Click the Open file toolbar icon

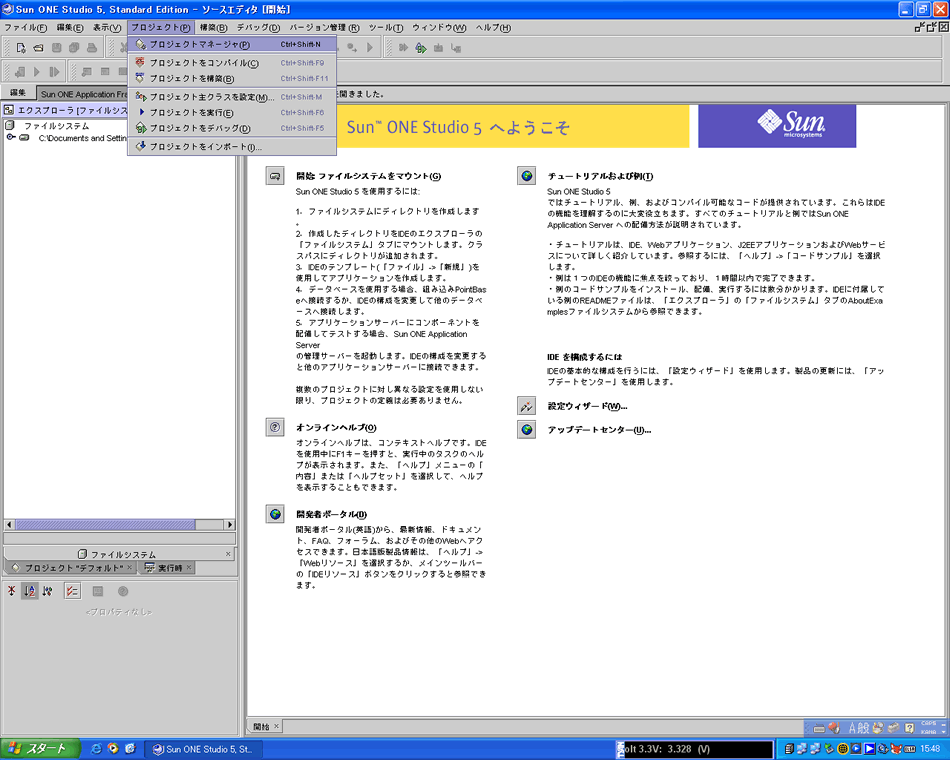pyautogui.click(x=39, y=48)
